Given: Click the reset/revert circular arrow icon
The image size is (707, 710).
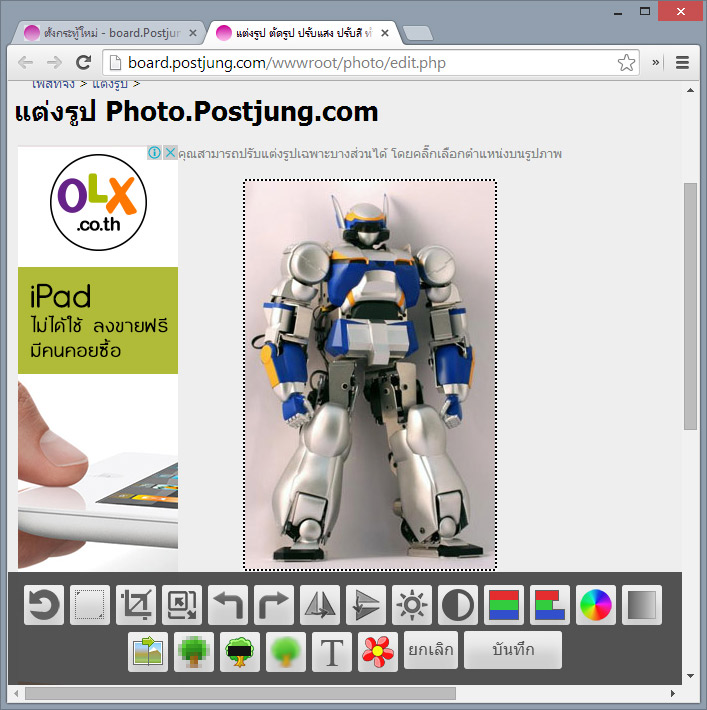Looking at the screenshot, I should (x=43, y=605).
